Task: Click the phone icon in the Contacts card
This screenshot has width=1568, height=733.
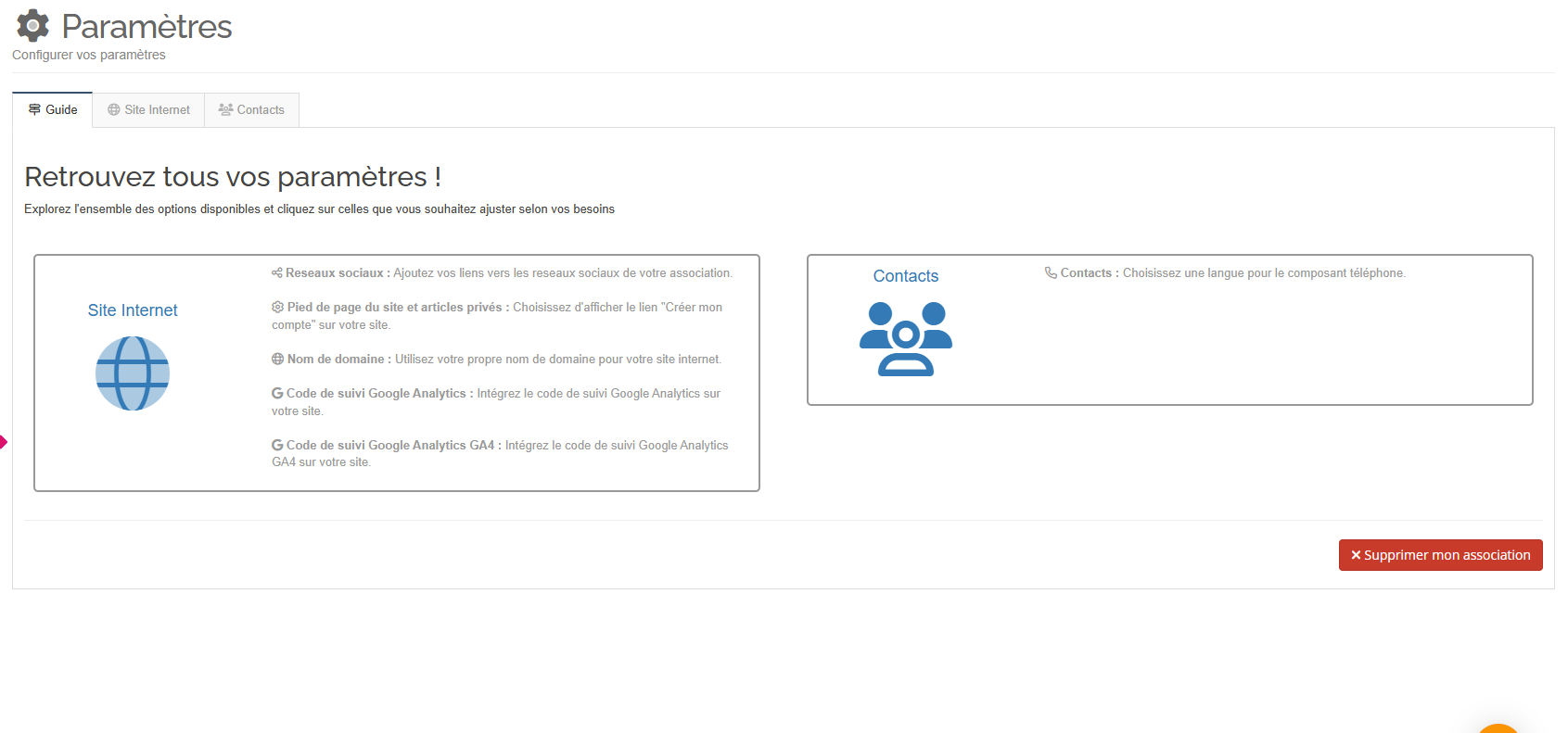Action: 1051,273
